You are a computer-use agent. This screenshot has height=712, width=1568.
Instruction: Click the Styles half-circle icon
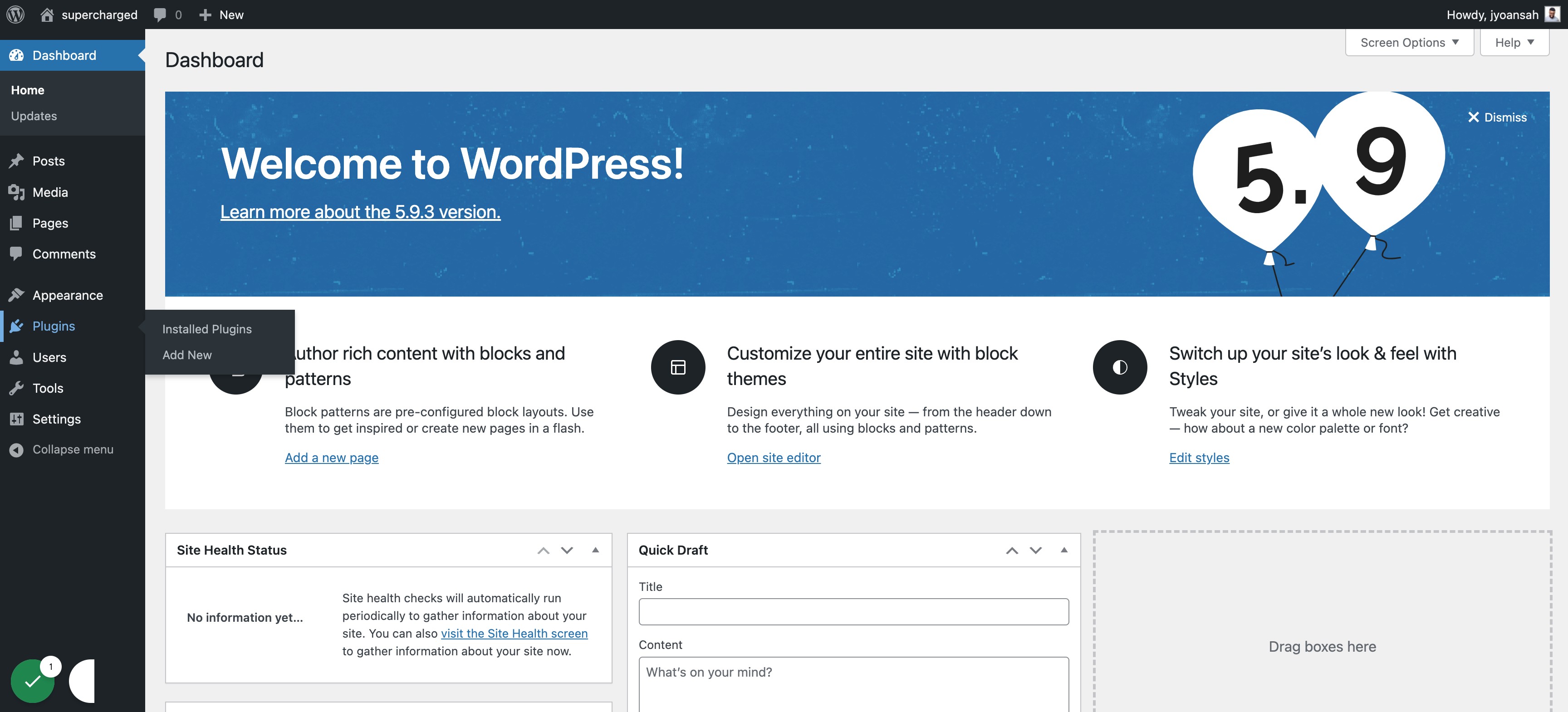[1120, 367]
